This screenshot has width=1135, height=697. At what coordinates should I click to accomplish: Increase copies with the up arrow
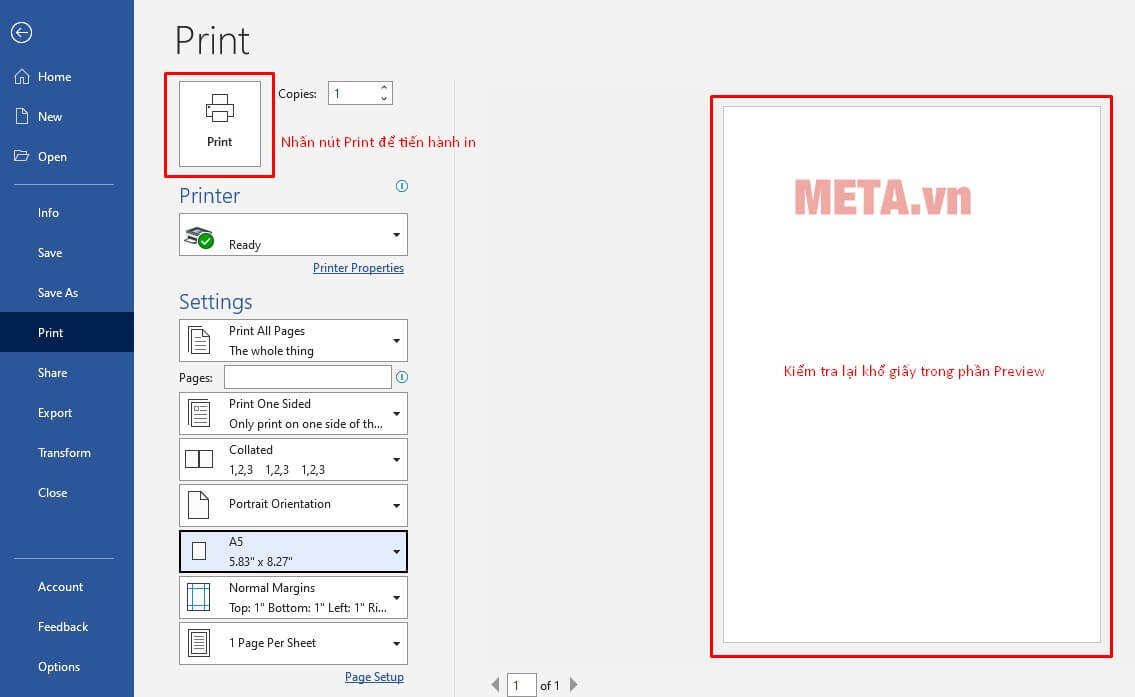(384, 88)
